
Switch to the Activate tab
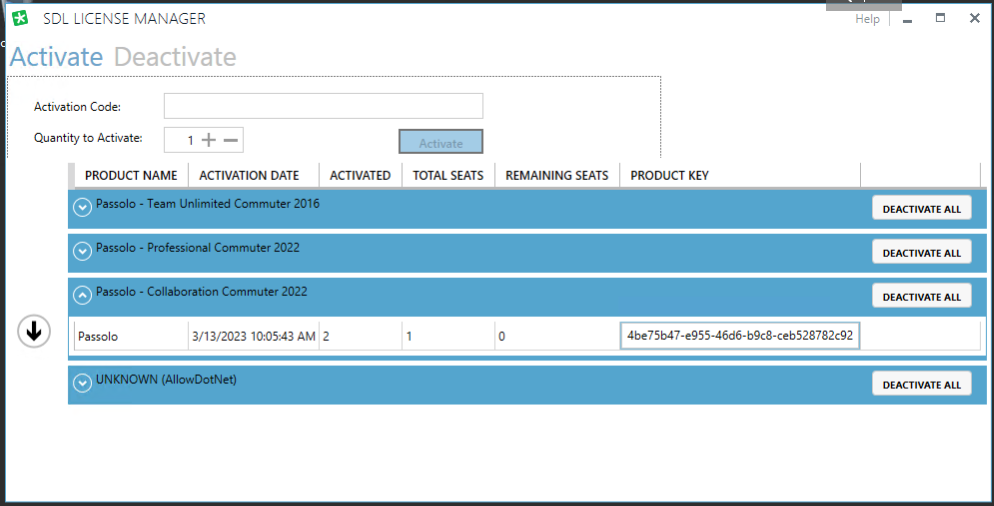[x=56, y=57]
